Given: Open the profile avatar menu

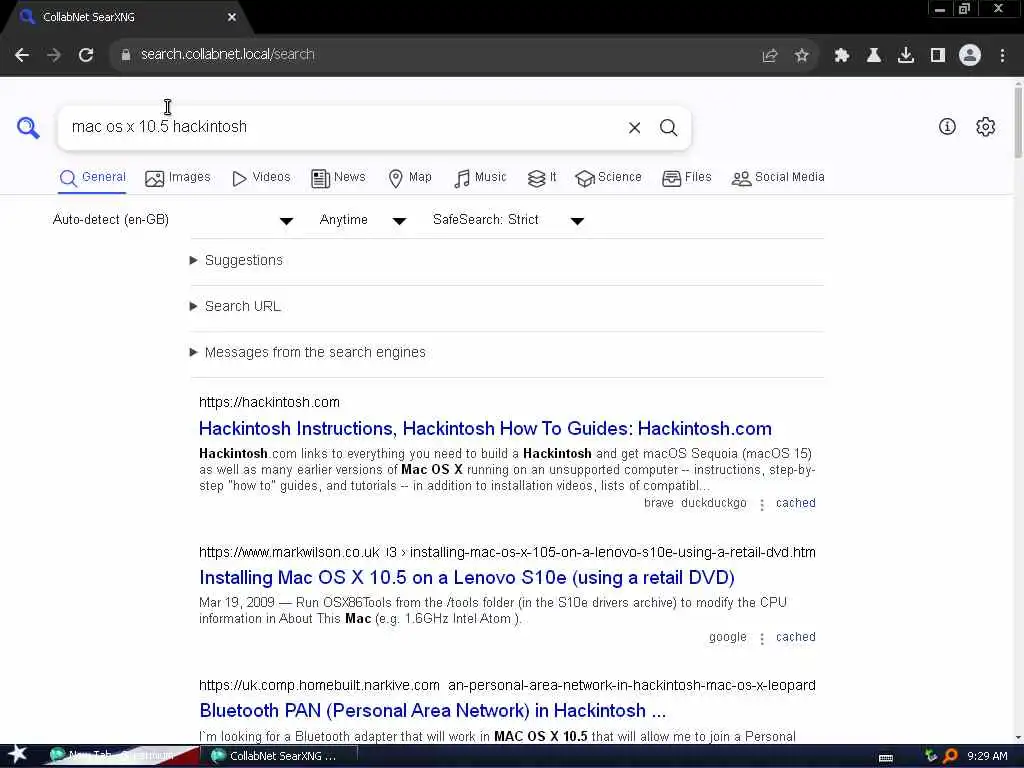Looking at the screenshot, I should [970, 55].
